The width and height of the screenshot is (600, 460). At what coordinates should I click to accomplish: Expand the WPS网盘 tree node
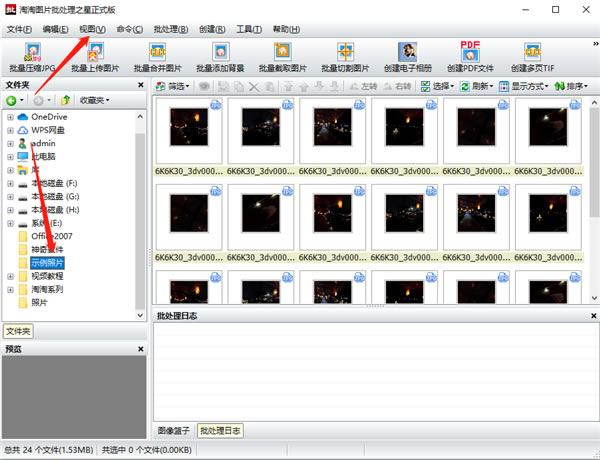coord(10,130)
